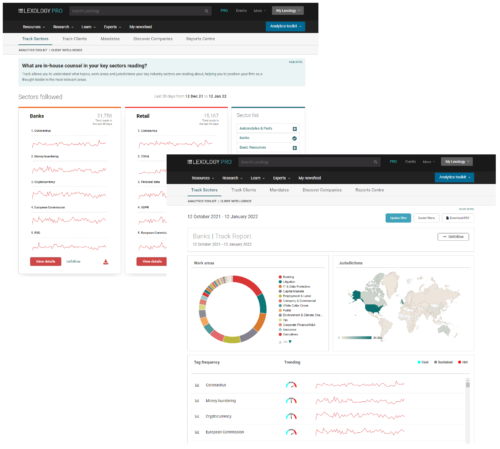
Task: Open Mandates tab in back window
Action: [110, 39]
